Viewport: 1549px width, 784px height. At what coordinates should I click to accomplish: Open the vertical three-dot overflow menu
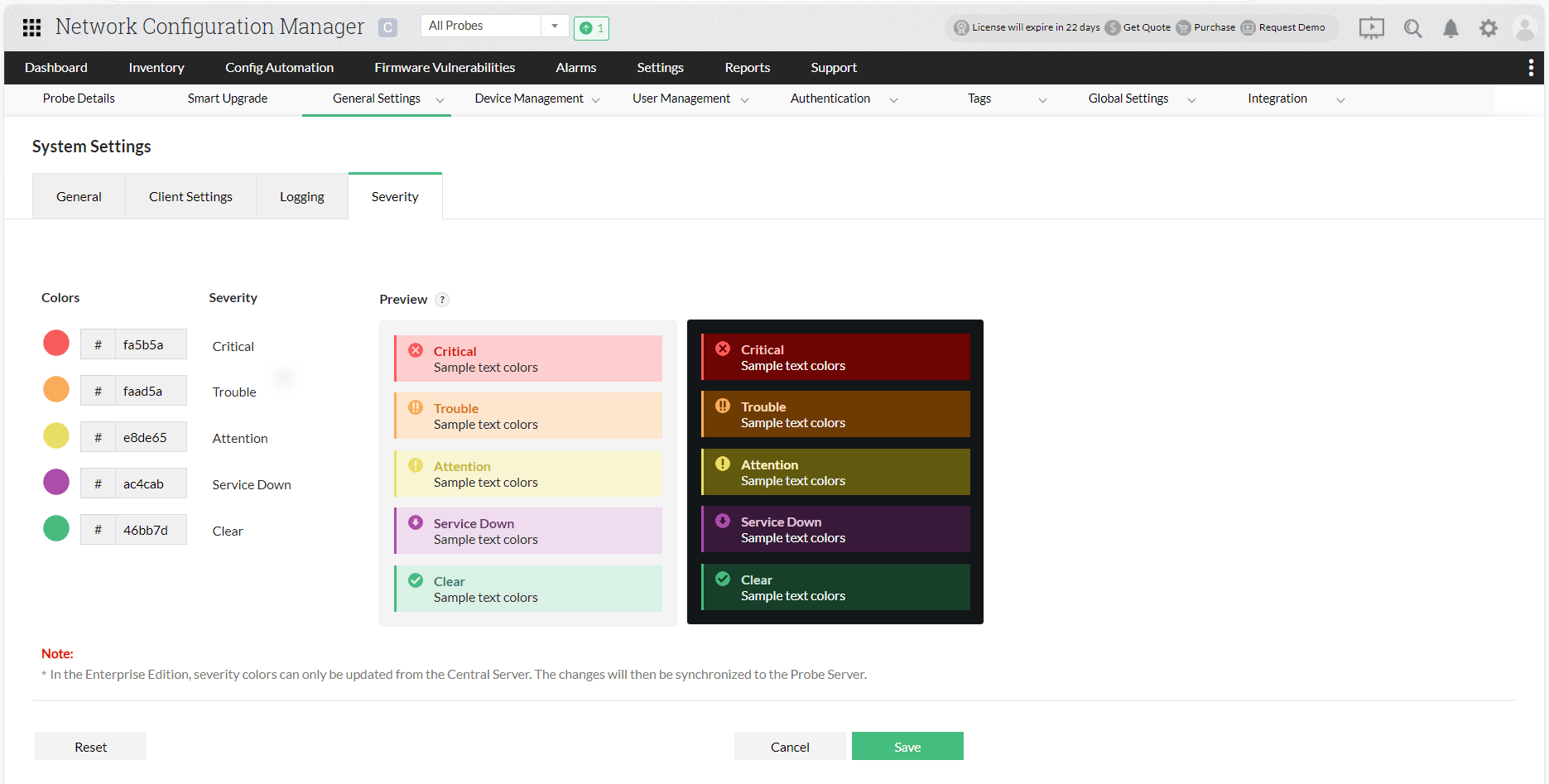[x=1531, y=67]
